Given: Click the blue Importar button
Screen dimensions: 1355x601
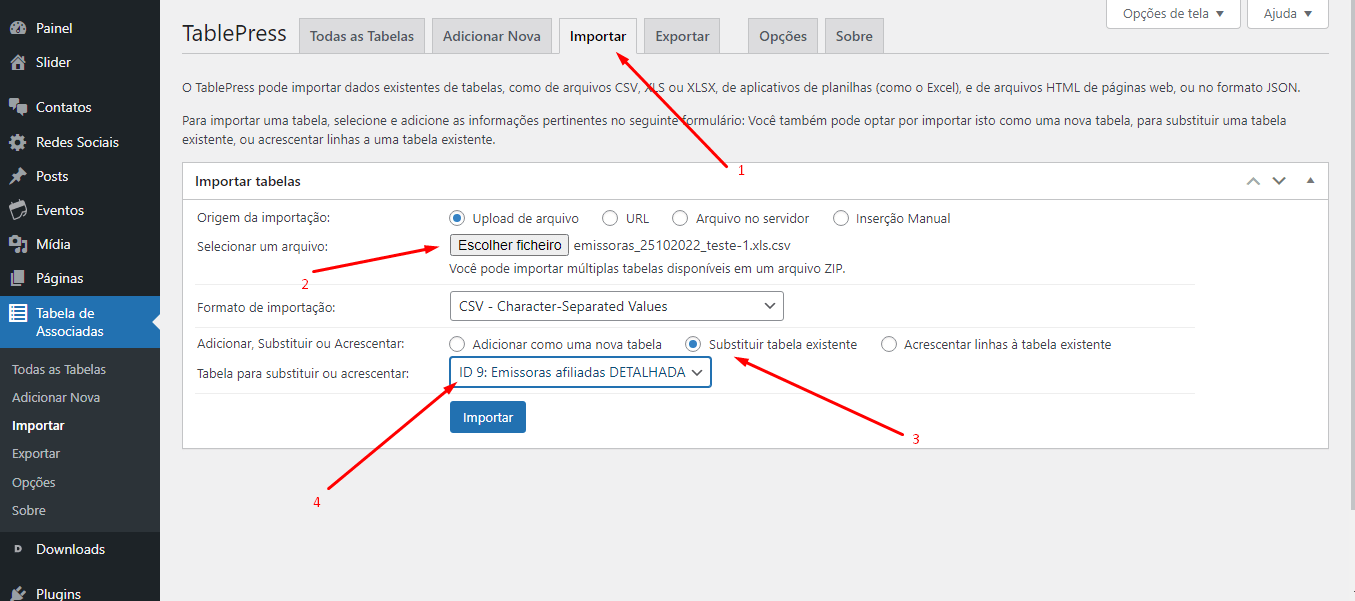Looking at the screenshot, I should 488,417.
